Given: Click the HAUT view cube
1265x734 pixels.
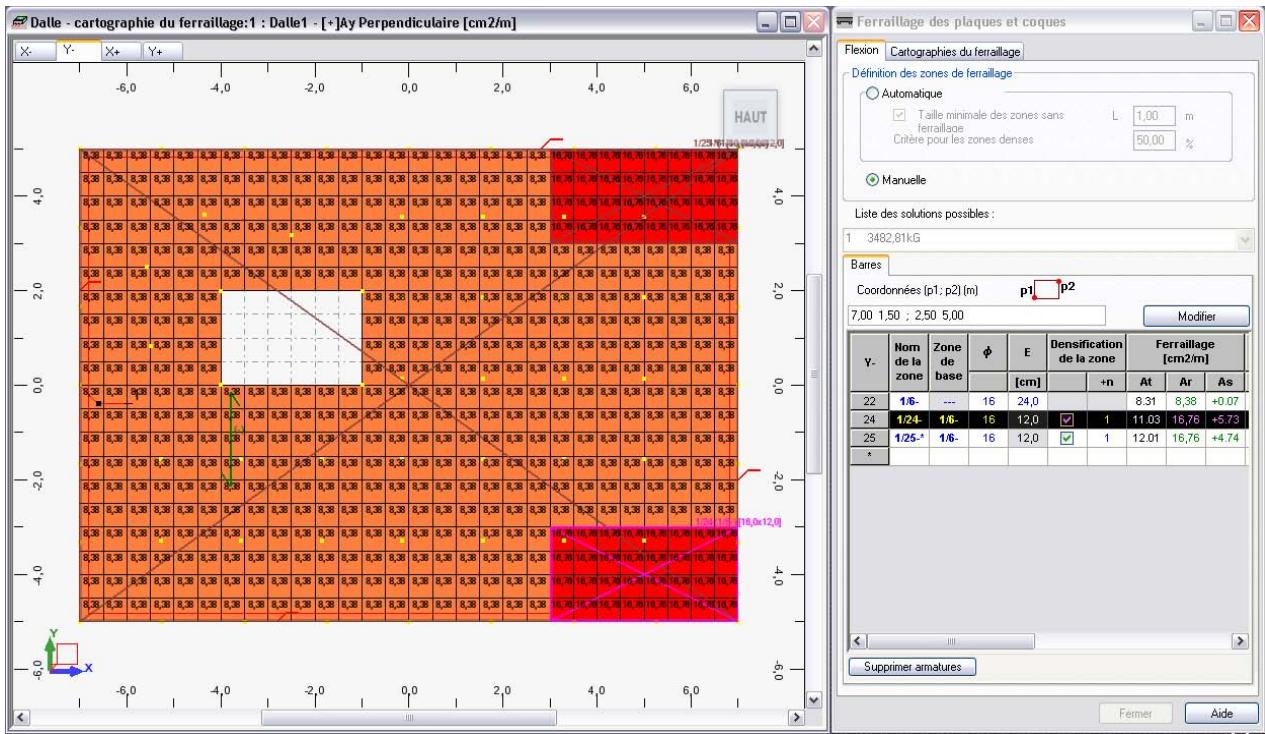Looking at the screenshot, I should coord(750,115).
